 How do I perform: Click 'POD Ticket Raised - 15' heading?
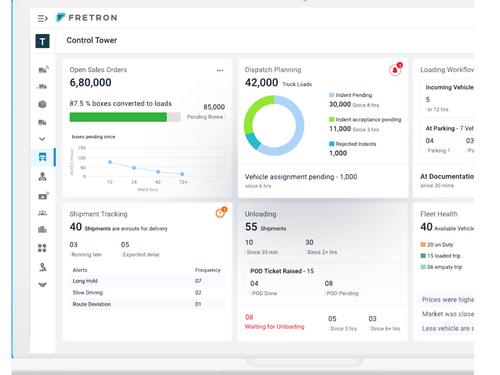point(282,271)
